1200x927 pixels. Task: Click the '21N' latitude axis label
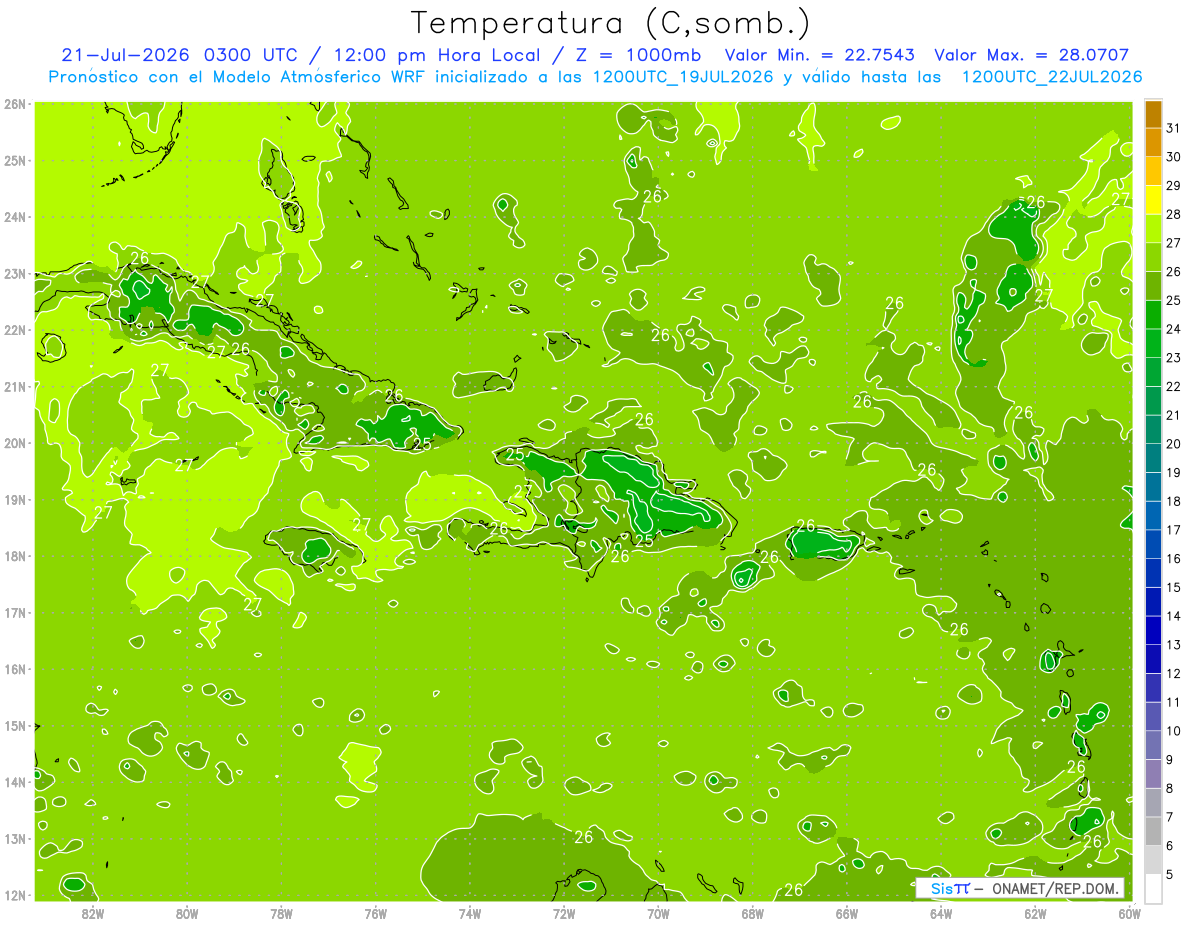coord(15,387)
